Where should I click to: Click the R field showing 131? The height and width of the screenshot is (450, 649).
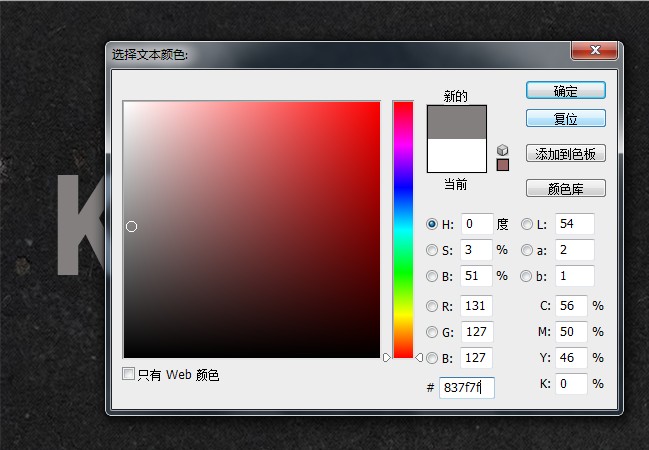[x=476, y=306]
